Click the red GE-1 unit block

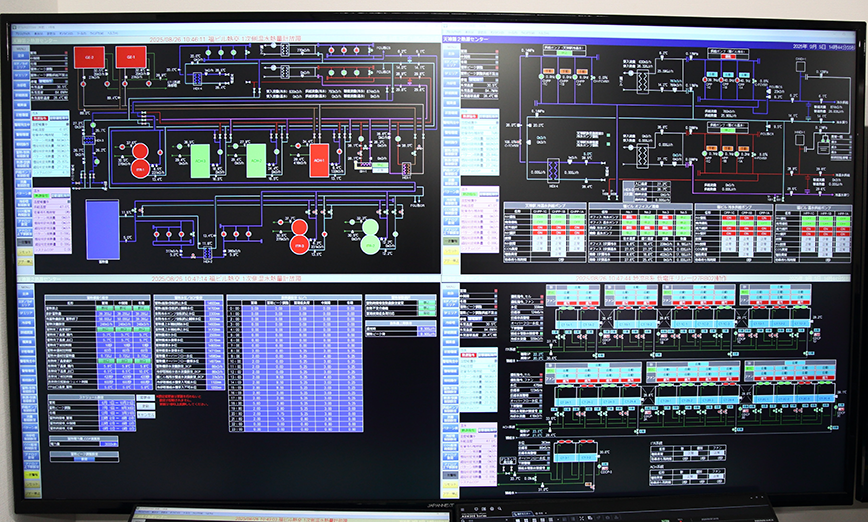coord(130,57)
